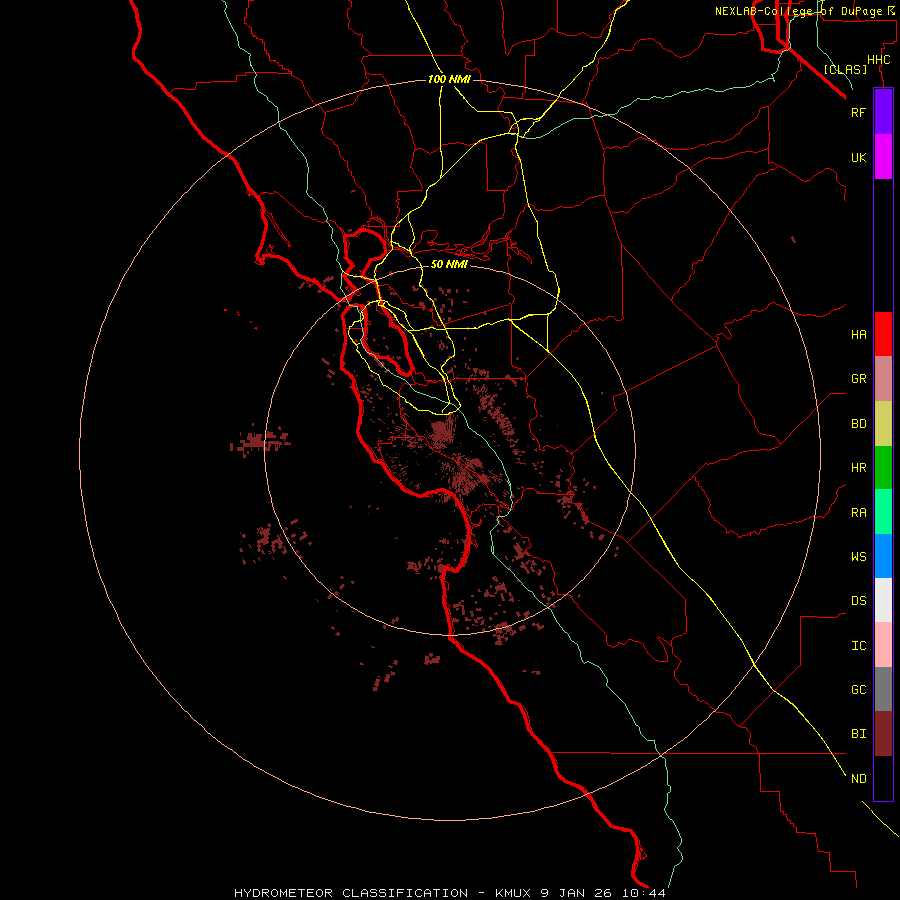Click the dark green HR legend swatch
900x900 pixels.
click(x=883, y=468)
